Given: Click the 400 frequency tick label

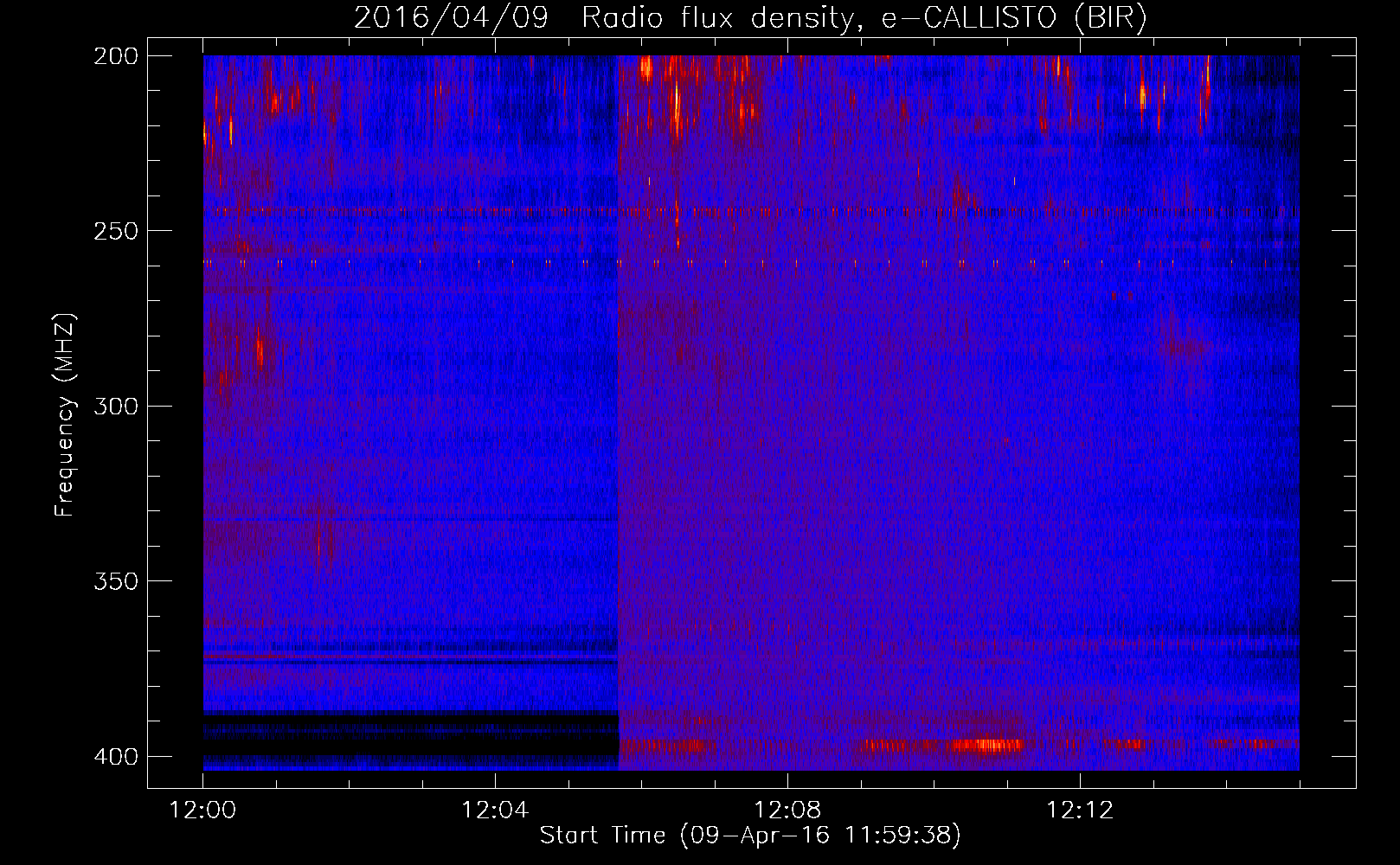Looking at the screenshot, I should (x=115, y=757).
